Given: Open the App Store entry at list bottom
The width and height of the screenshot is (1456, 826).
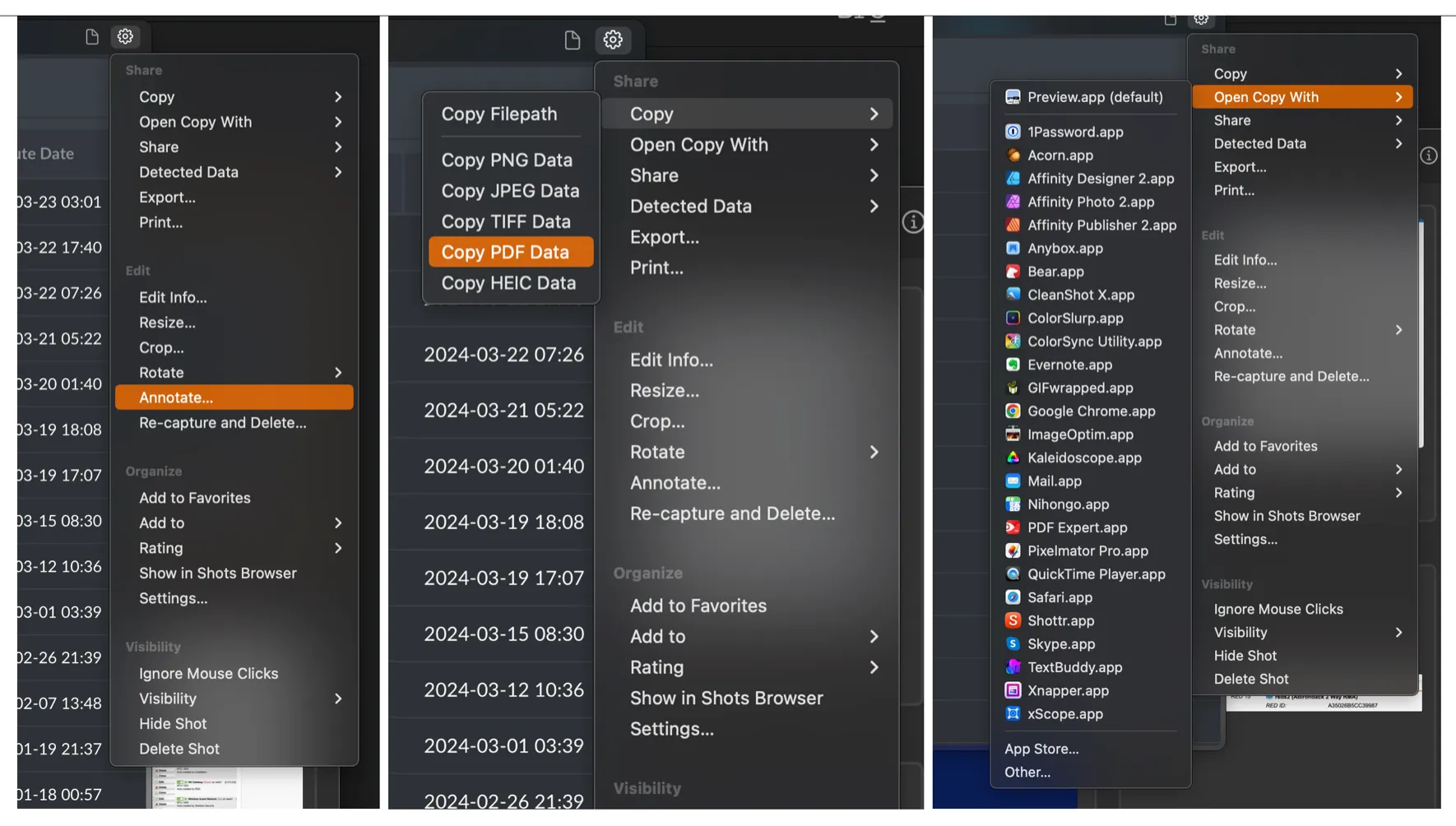Looking at the screenshot, I should pyautogui.click(x=1041, y=749).
